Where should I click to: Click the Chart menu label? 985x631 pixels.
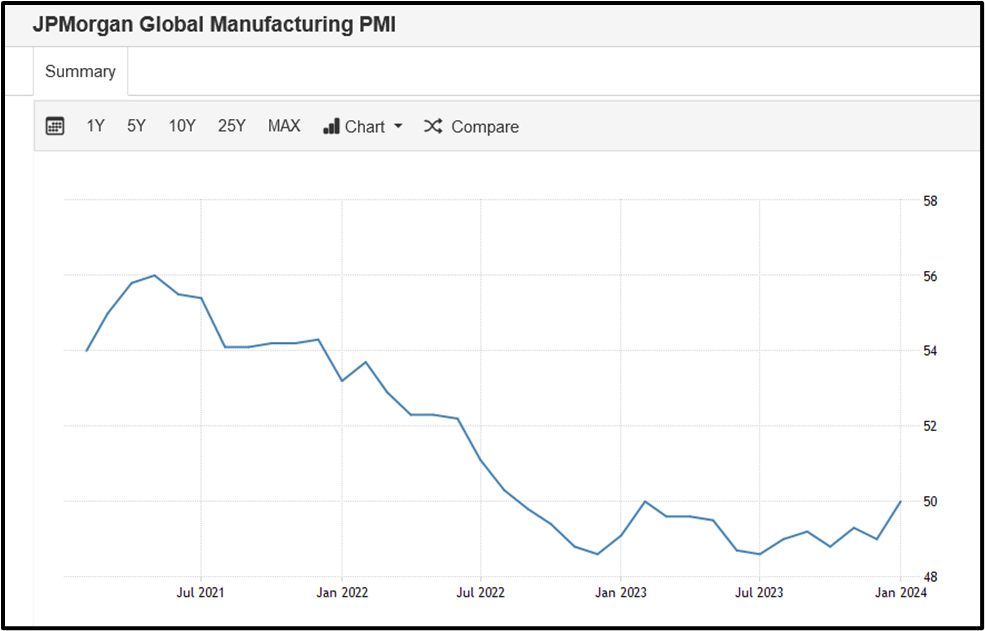(365, 126)
